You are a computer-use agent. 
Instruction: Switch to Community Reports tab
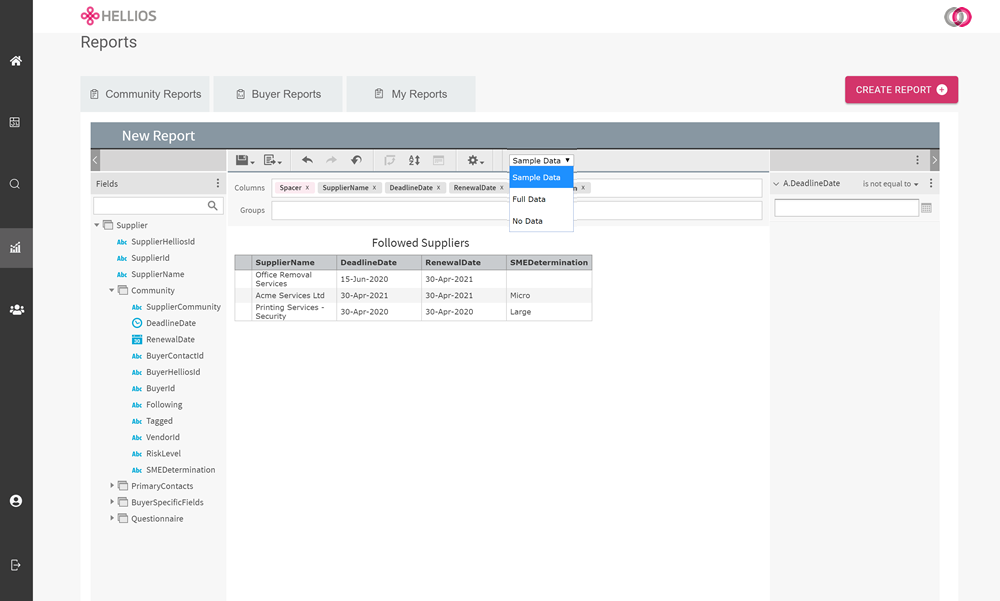coord(145,94)
